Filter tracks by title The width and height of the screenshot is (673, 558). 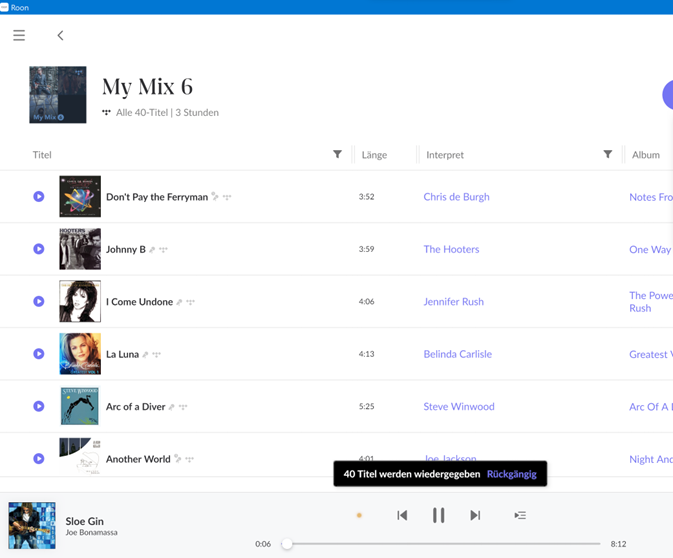pos(337,154)
